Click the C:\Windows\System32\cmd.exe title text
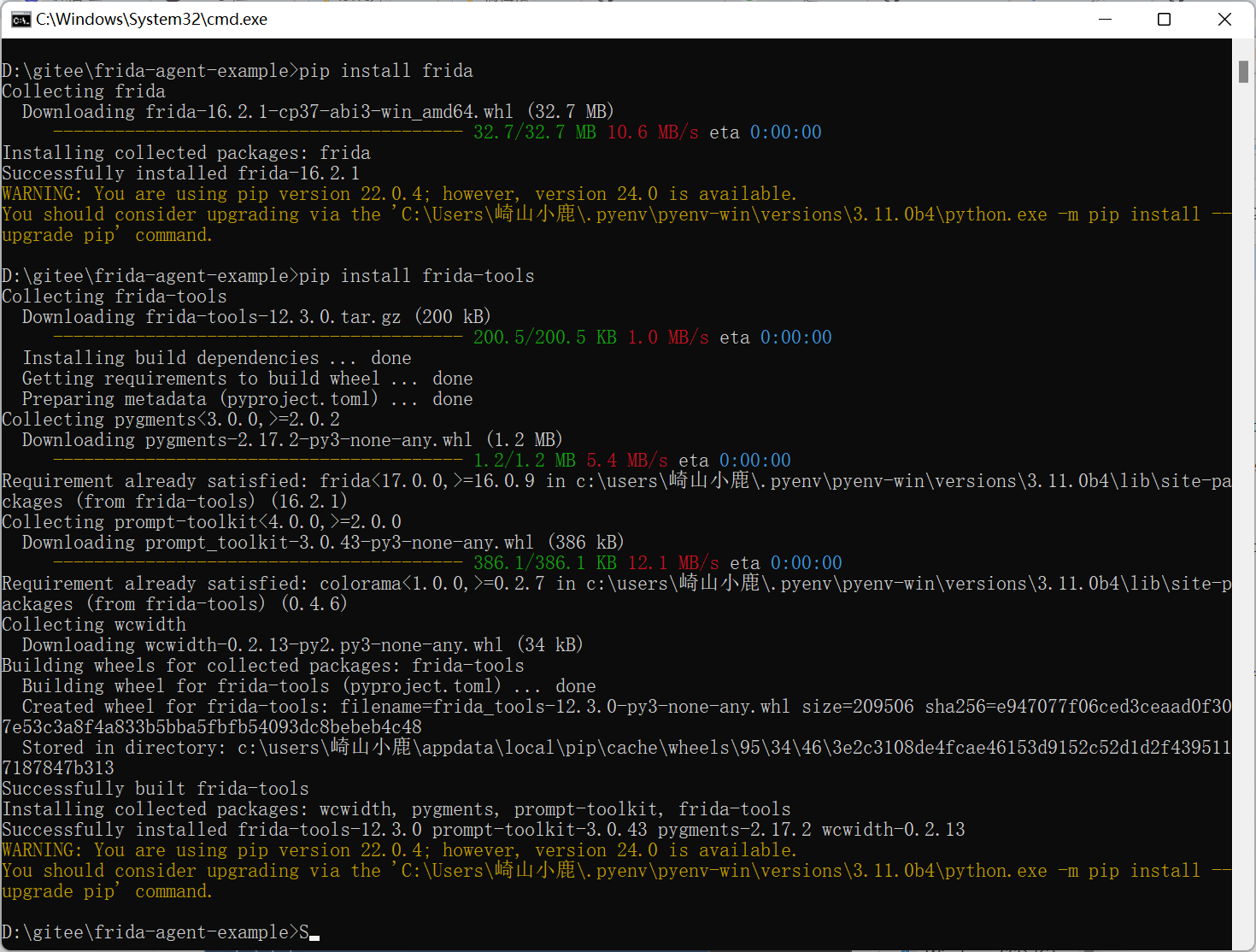Screen dimensions: 1256x952 (151, 20)
